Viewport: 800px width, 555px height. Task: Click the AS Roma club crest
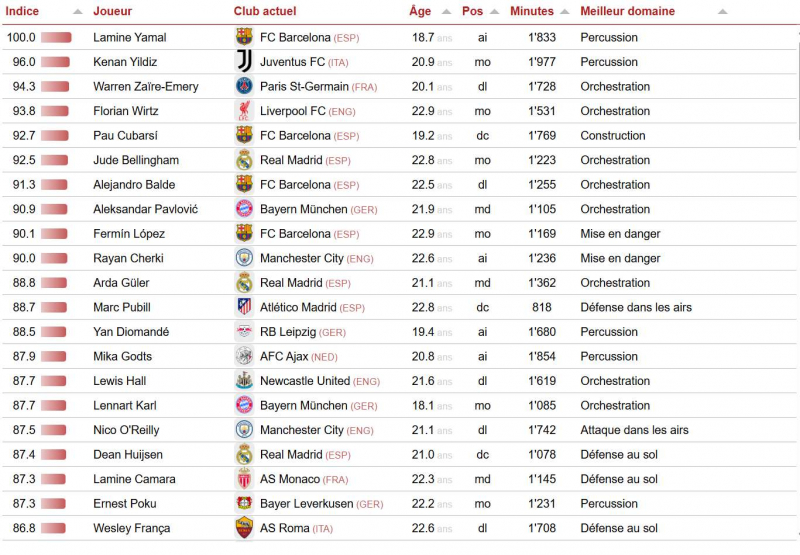244,528
